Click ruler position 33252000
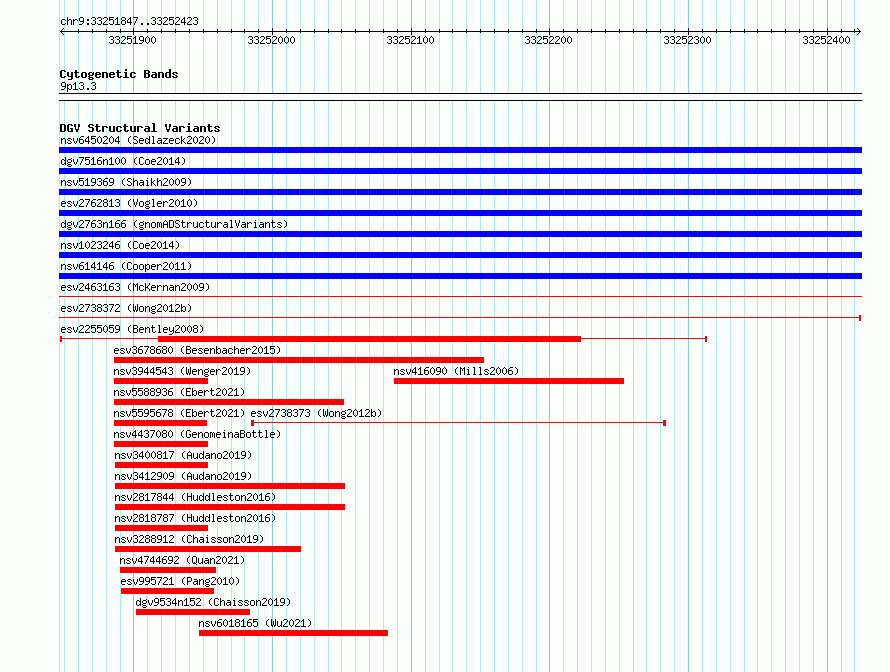Screen dimensions: 890x672 (271, 40)
